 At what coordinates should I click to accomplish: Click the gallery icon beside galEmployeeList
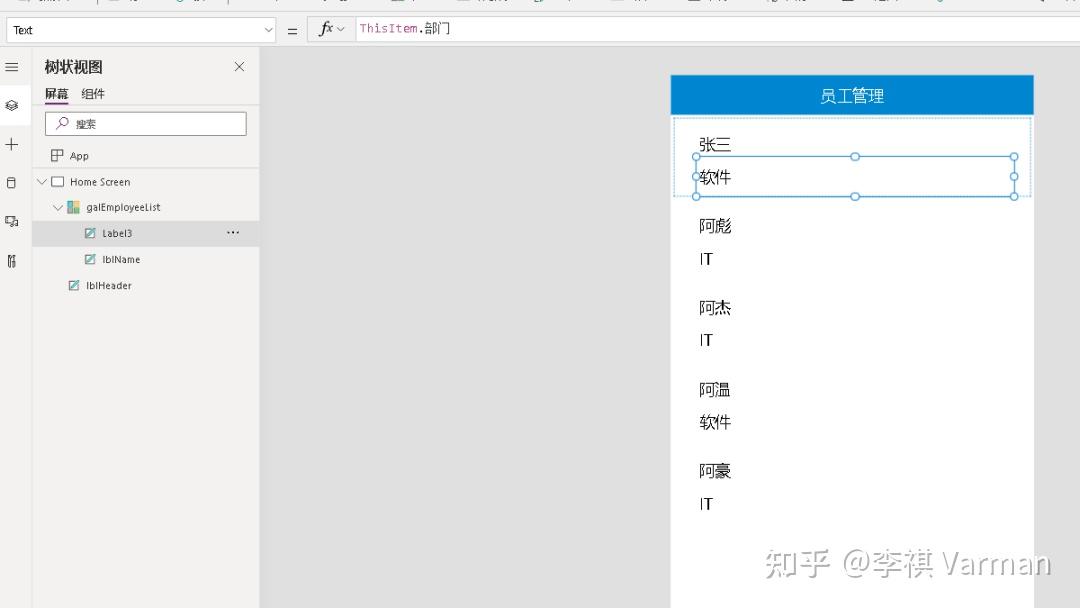click(72, 207)
